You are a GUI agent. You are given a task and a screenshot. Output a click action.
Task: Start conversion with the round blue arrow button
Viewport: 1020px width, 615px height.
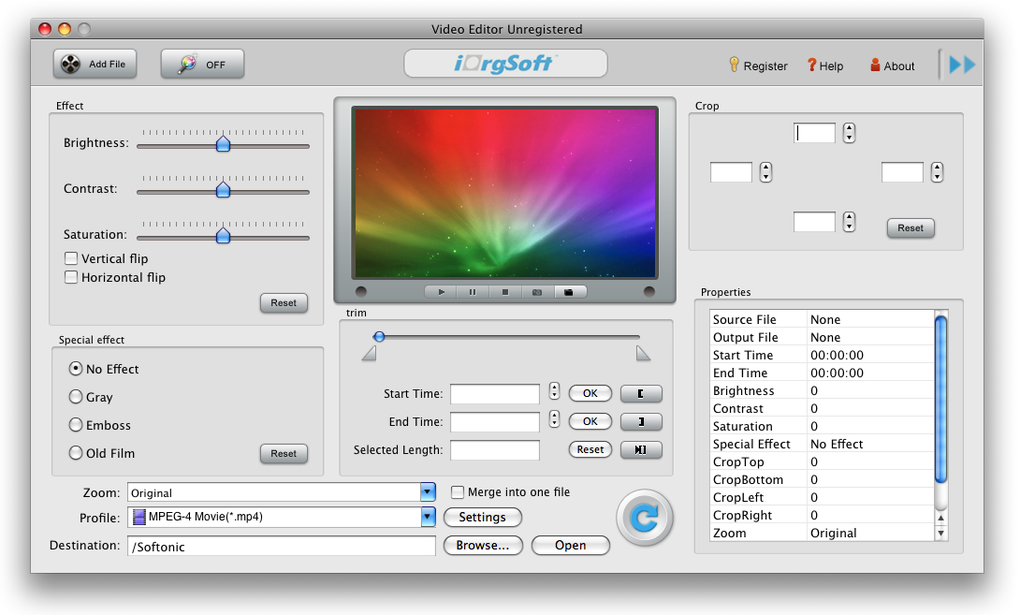(645, 518)
